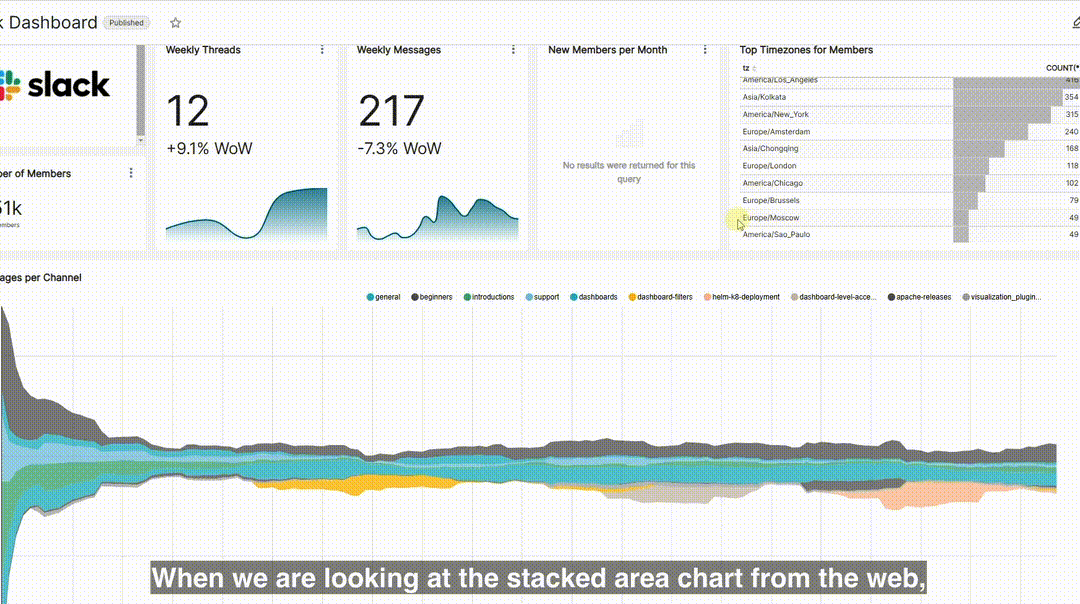Sort timezone table by COUNT column

point(1062,68)
